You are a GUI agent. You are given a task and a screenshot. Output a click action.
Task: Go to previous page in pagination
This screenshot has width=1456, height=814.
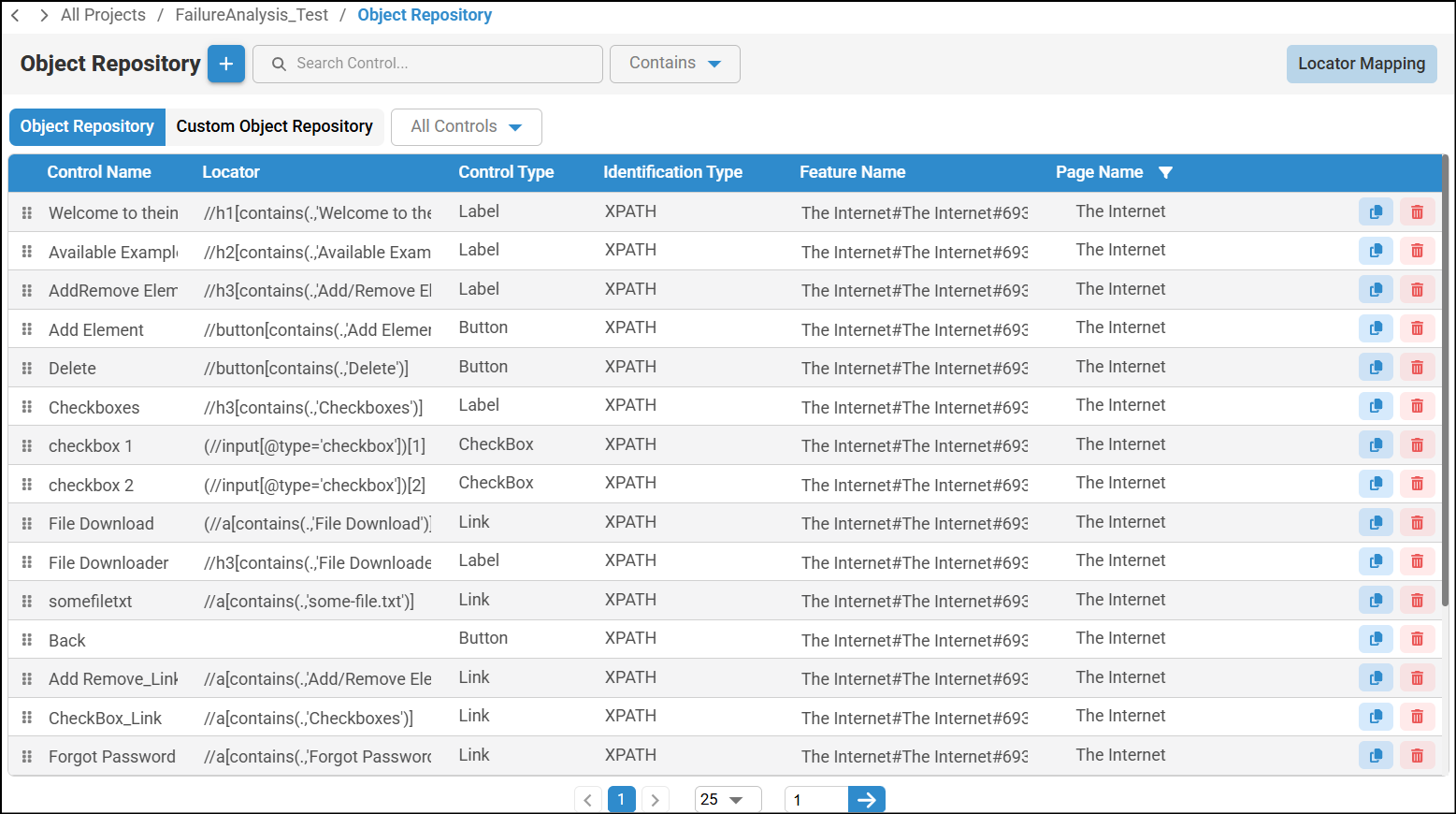tap(587, 800)
